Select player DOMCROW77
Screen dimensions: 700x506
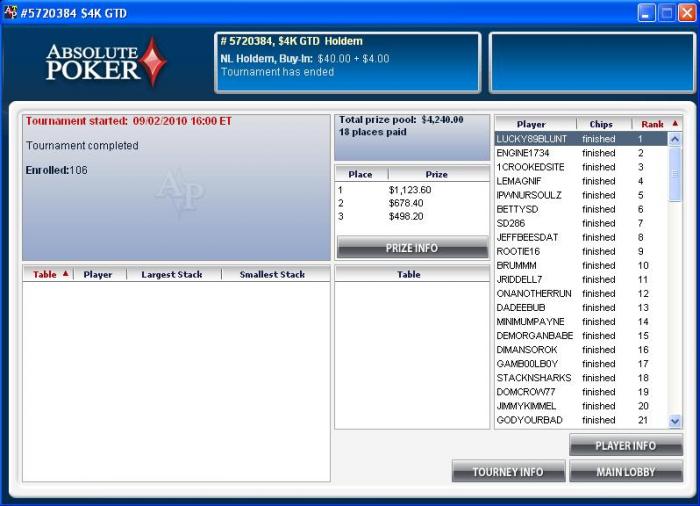point(581,392)
